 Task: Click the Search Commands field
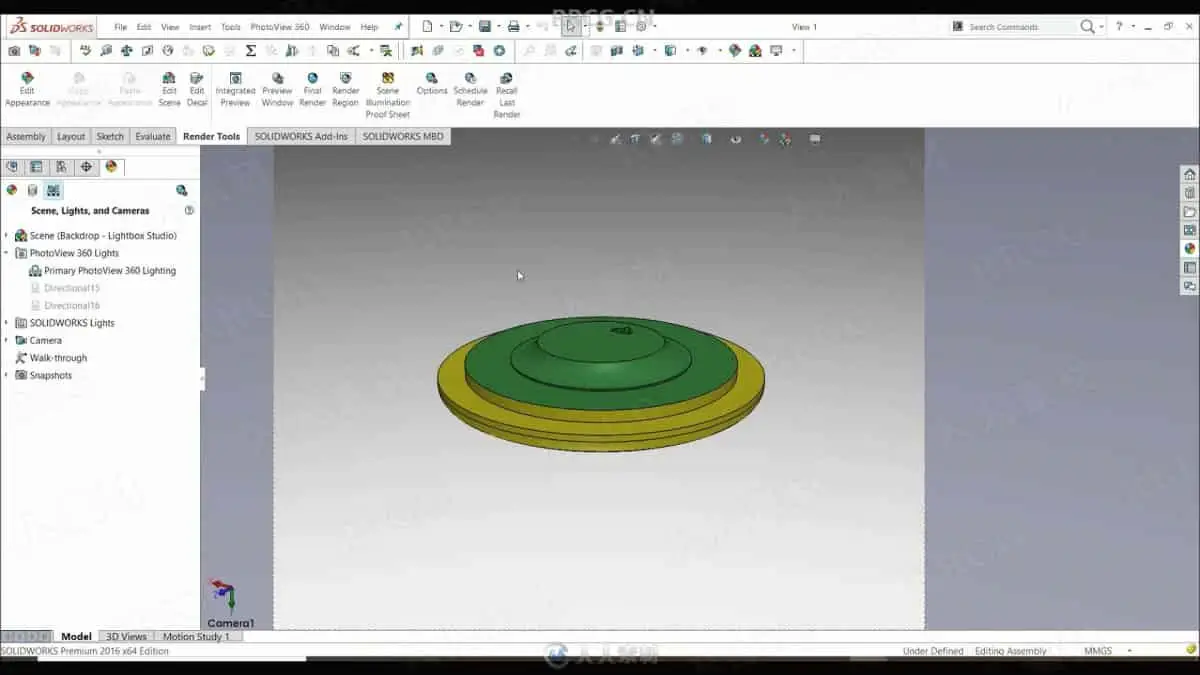[x=1022, y=27]
